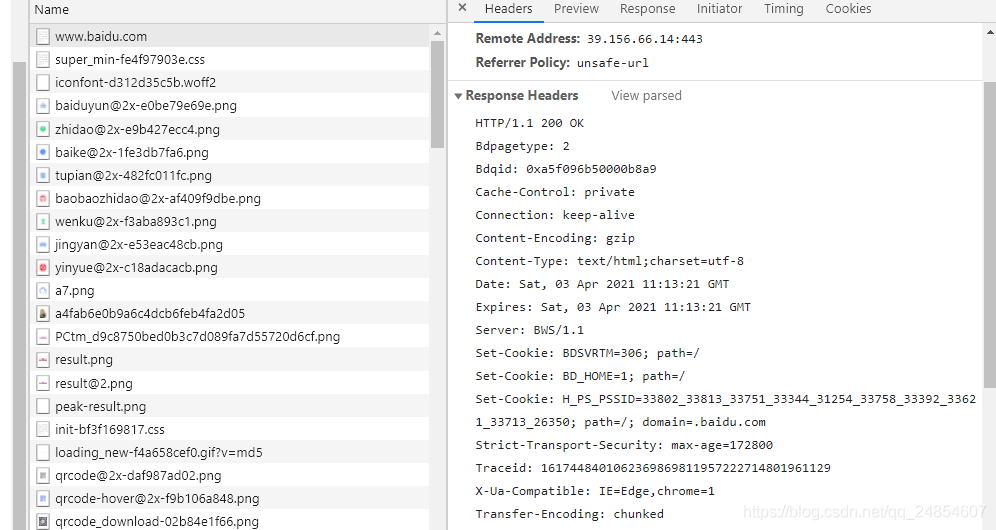Click the stylesheet icon for super_min-fe4f97903e.css

[43, 60]
